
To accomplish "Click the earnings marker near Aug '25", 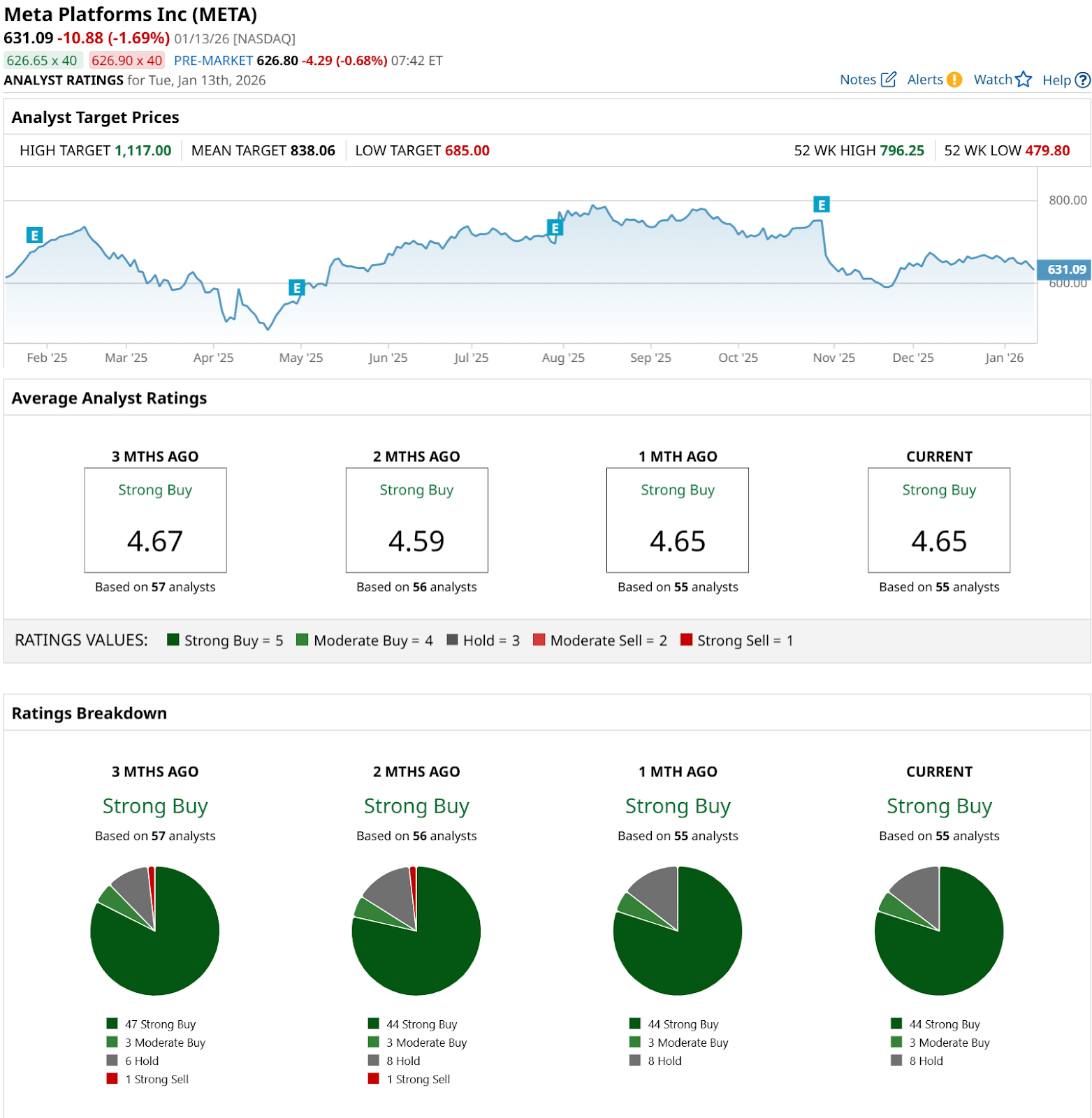I will pyautogui.click(x=555, y=228).
